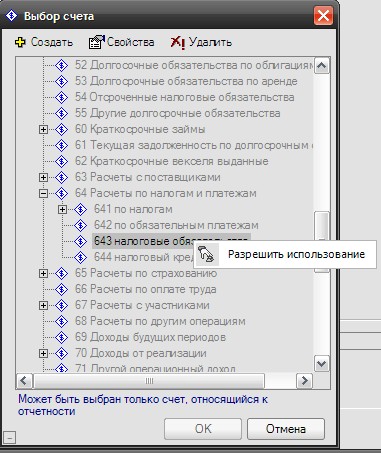Select 54 Отсроченные налоговые обязательства
This screenshot has height=453, width=381.
click(184, 97)
